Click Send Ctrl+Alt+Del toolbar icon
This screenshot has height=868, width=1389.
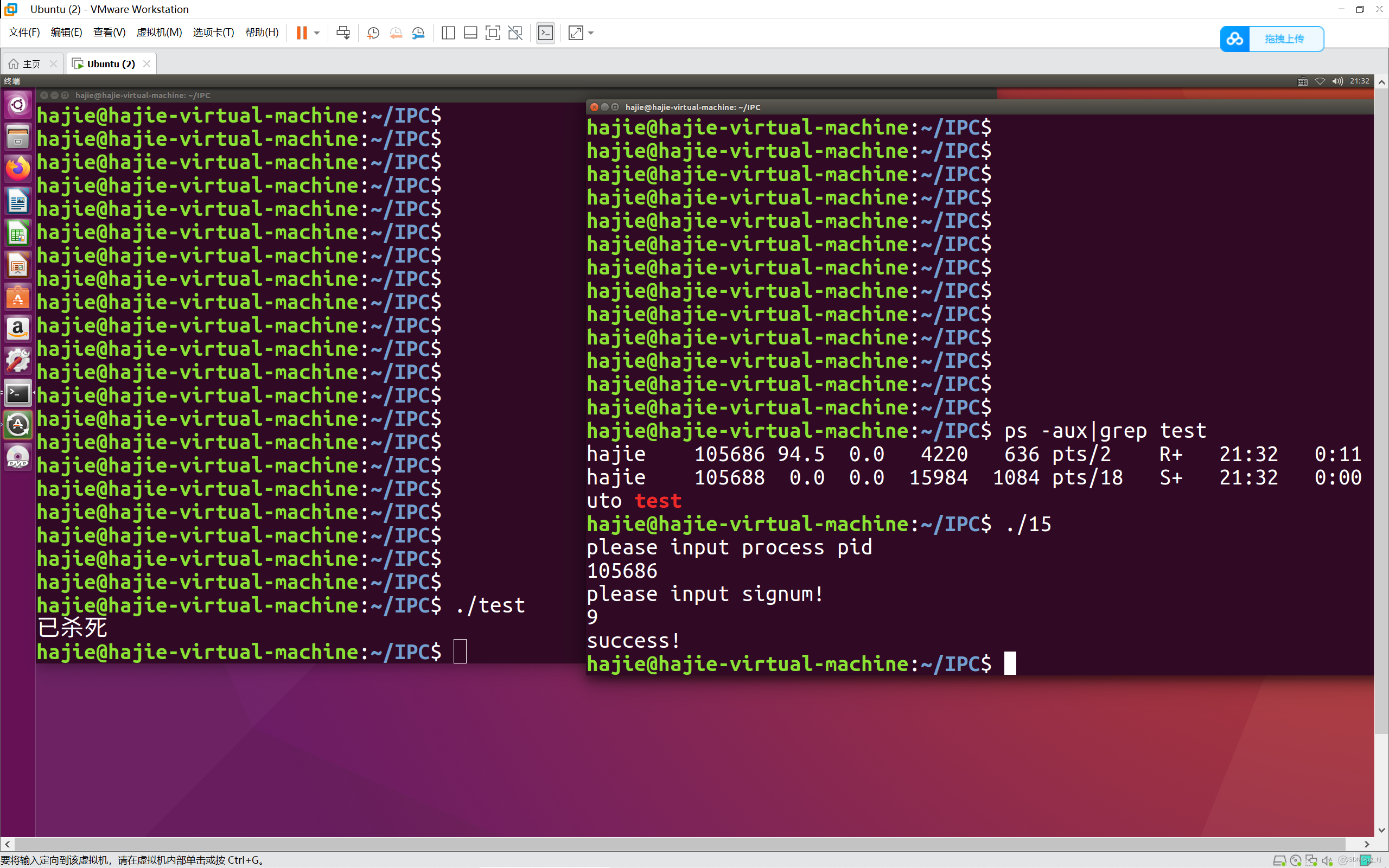pos(343,33)
